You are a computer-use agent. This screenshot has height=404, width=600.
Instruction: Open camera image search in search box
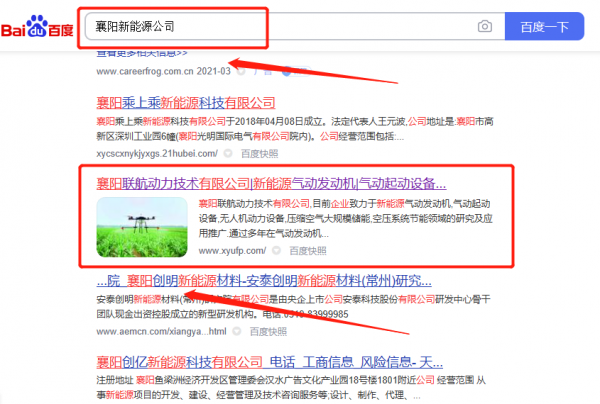pyautogui.click(x=484, y=26)
